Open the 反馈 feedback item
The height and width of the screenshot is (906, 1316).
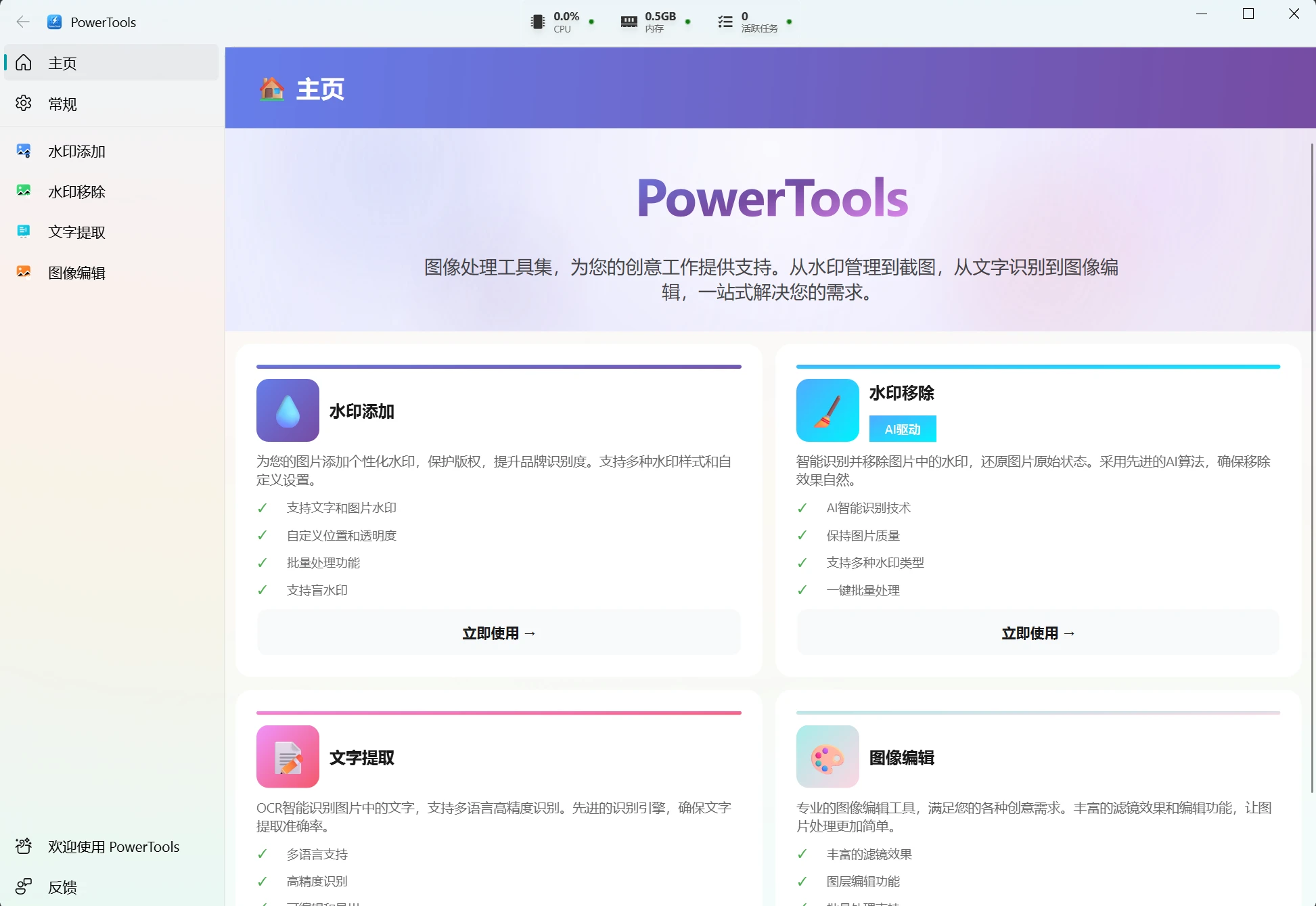click(x=112, y=887)
